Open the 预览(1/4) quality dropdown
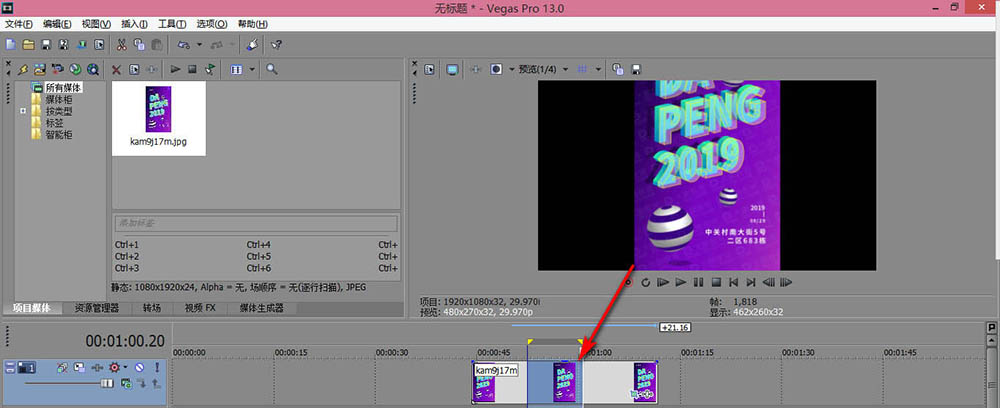The image size is (1000, 408). pos(542,69)
